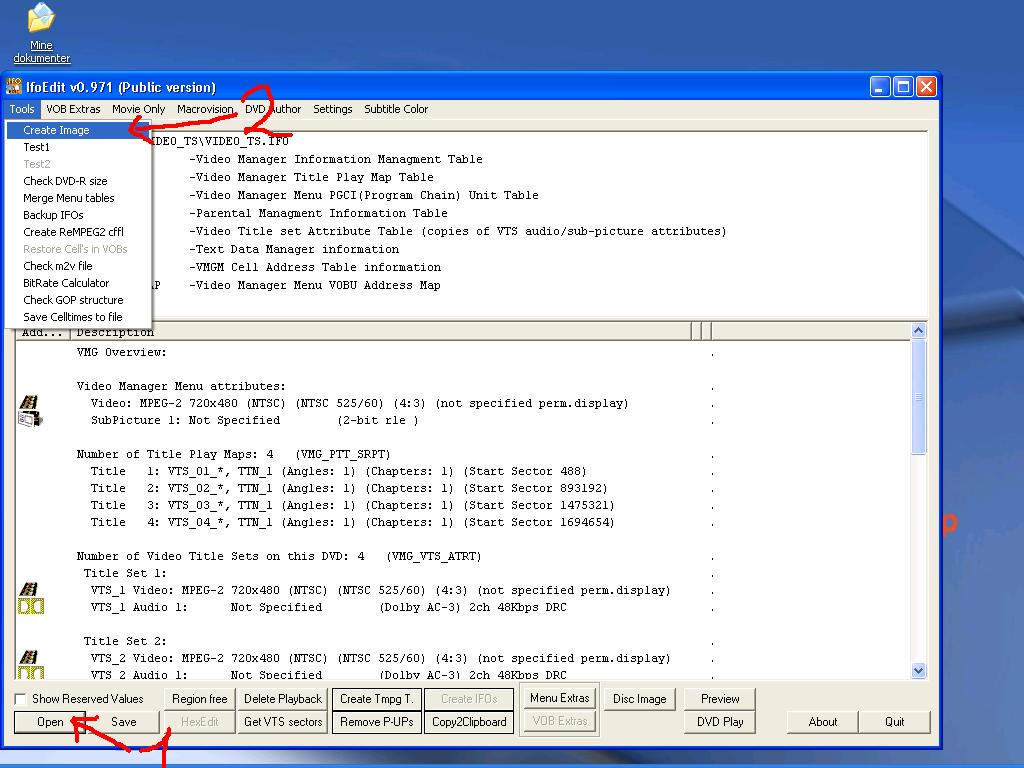Click the Get VTS sectors button
This screenshot has width=1024, height=768.
(x=283, y=722)
